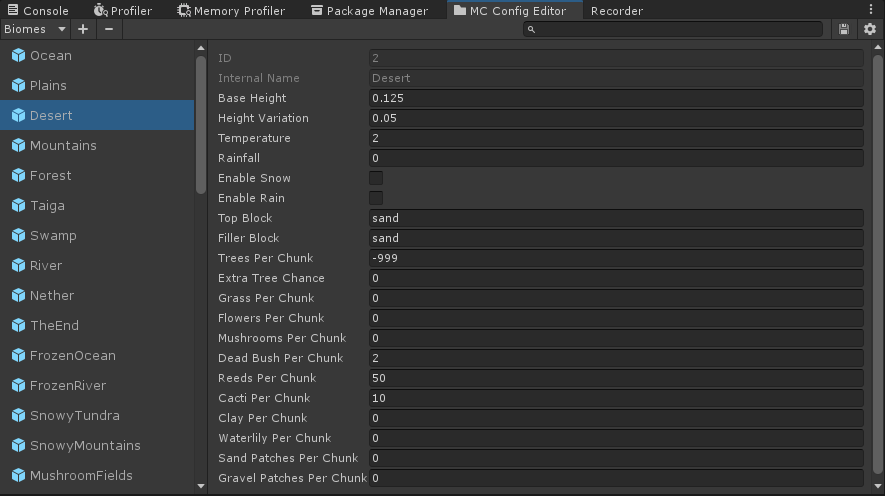The image size is (885, 496).
Task: Open the Memory Profiler tab
Action: tap(231, 10)
